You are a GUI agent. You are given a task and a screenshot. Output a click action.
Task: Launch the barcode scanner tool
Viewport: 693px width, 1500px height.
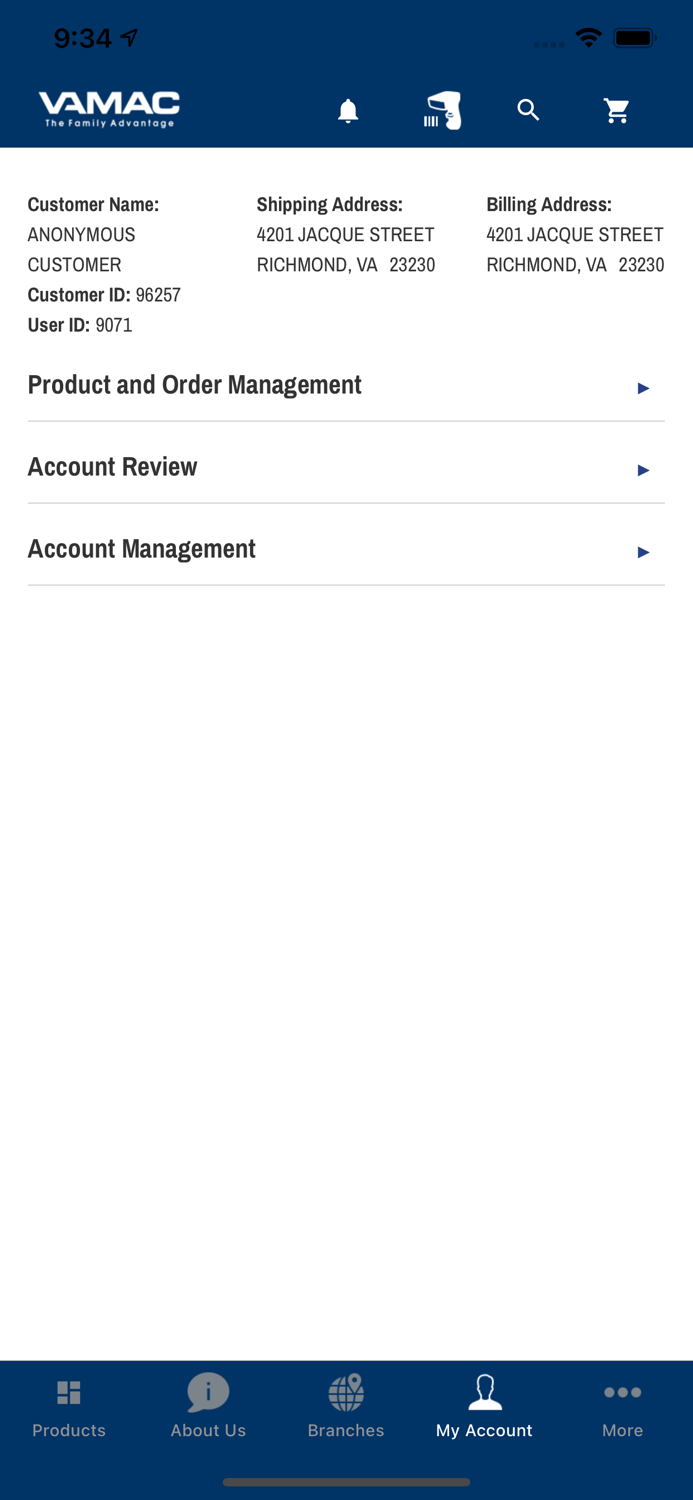[x=442, y=111]
